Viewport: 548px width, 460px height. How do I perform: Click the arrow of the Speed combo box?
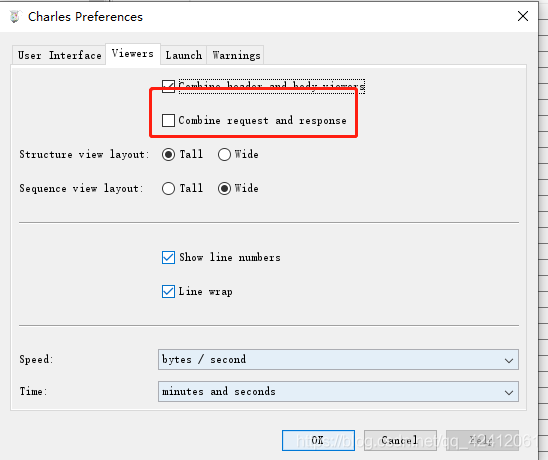click(x=509, y=360)
